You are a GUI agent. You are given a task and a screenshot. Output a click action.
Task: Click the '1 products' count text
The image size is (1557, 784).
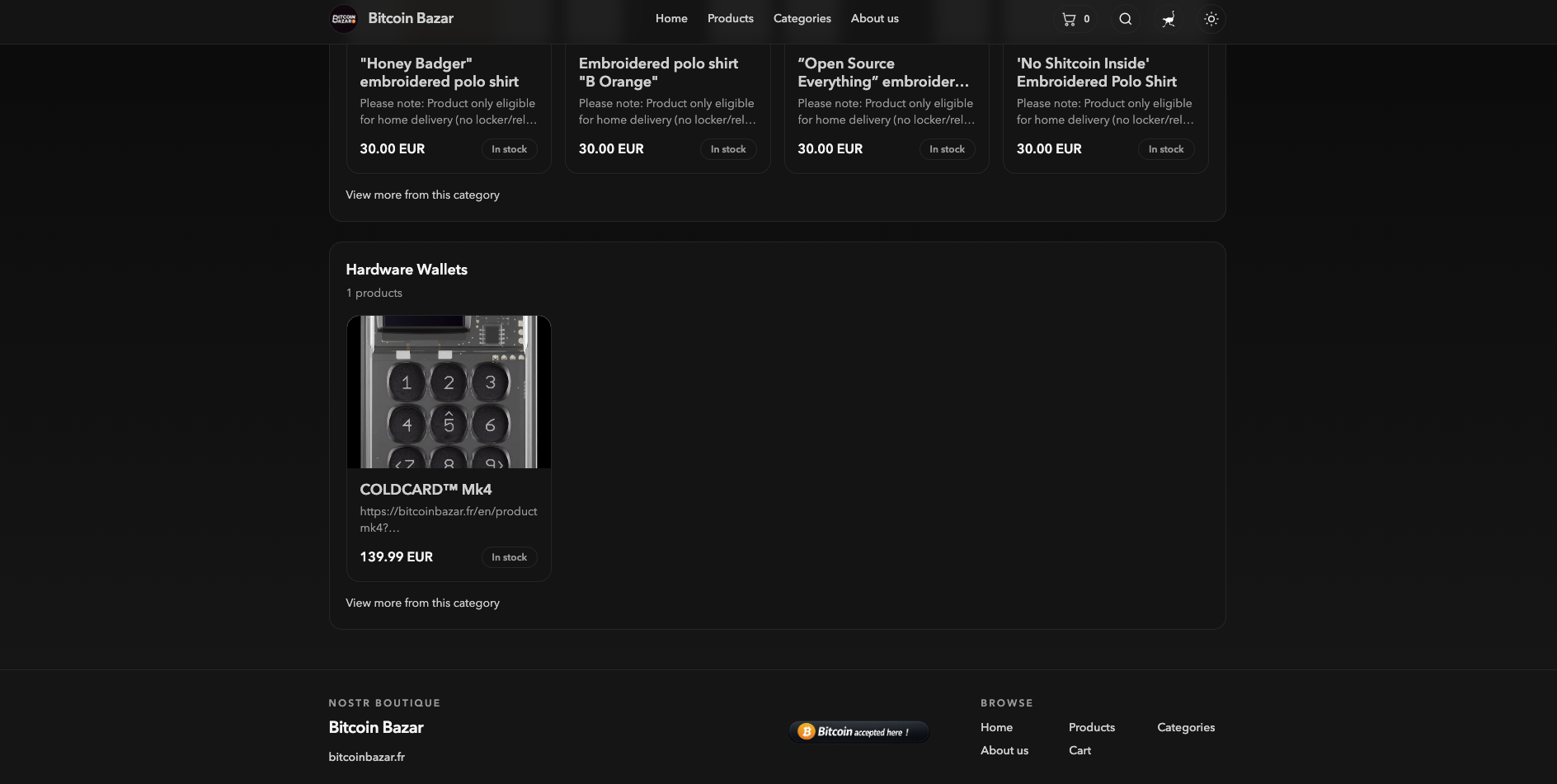[374, 293]
